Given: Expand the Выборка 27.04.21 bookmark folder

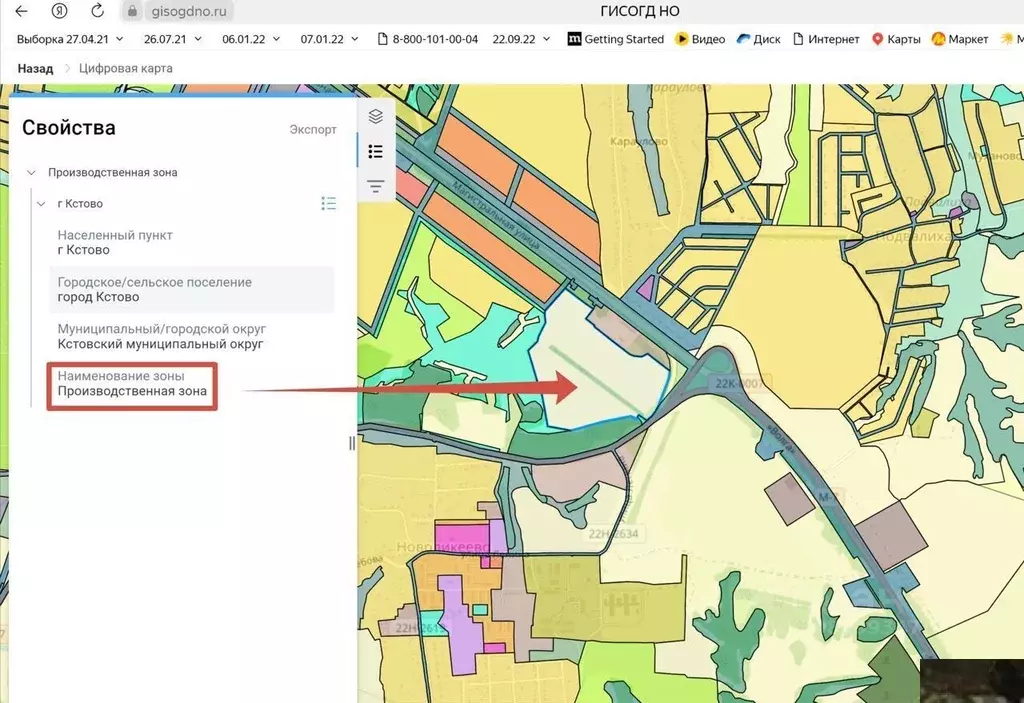Looking at the screenshot, I should pos(70,39).
